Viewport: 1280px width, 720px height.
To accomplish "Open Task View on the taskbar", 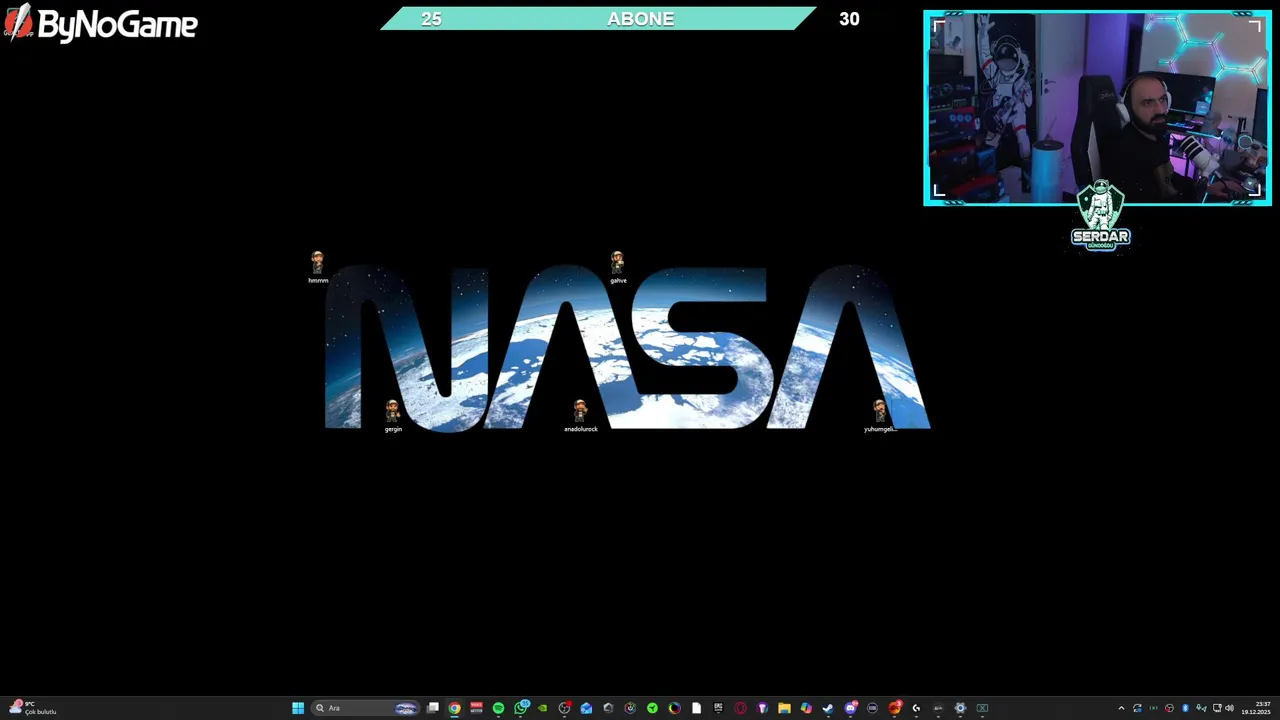I will 433,708.
